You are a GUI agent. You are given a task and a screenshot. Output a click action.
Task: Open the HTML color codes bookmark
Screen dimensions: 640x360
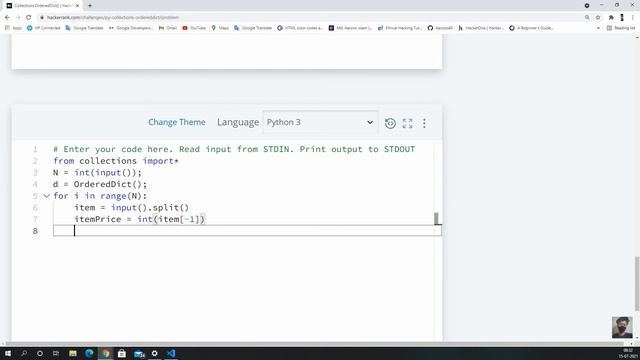[x=300, y=28]
